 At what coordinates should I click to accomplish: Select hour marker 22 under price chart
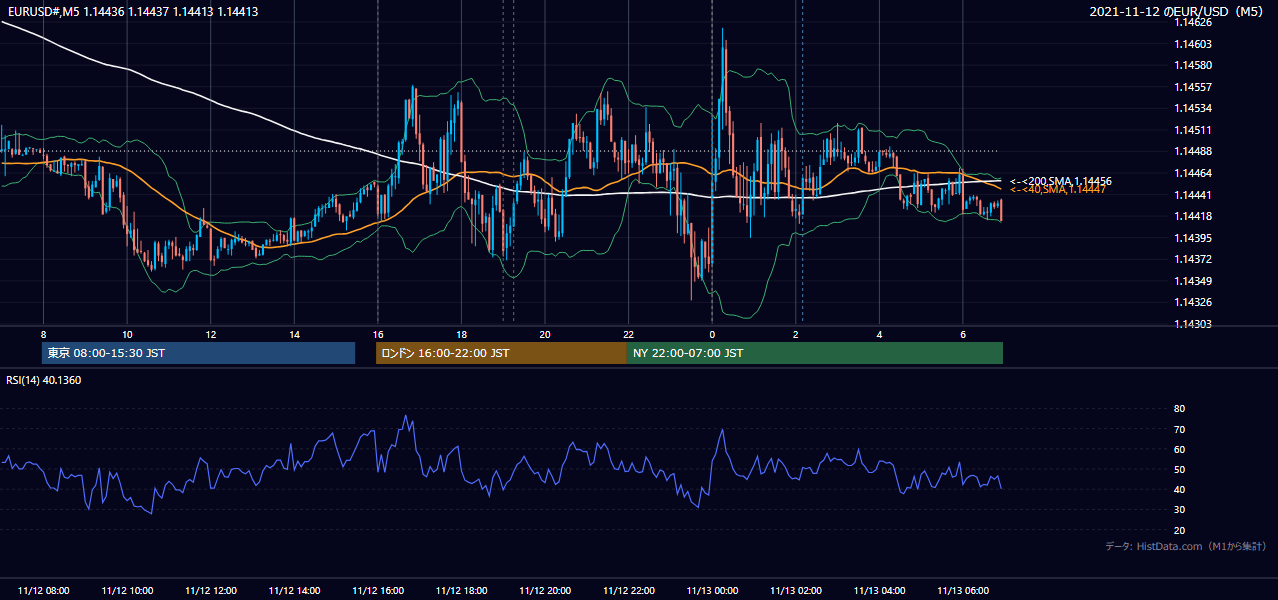tap(628, 333)
